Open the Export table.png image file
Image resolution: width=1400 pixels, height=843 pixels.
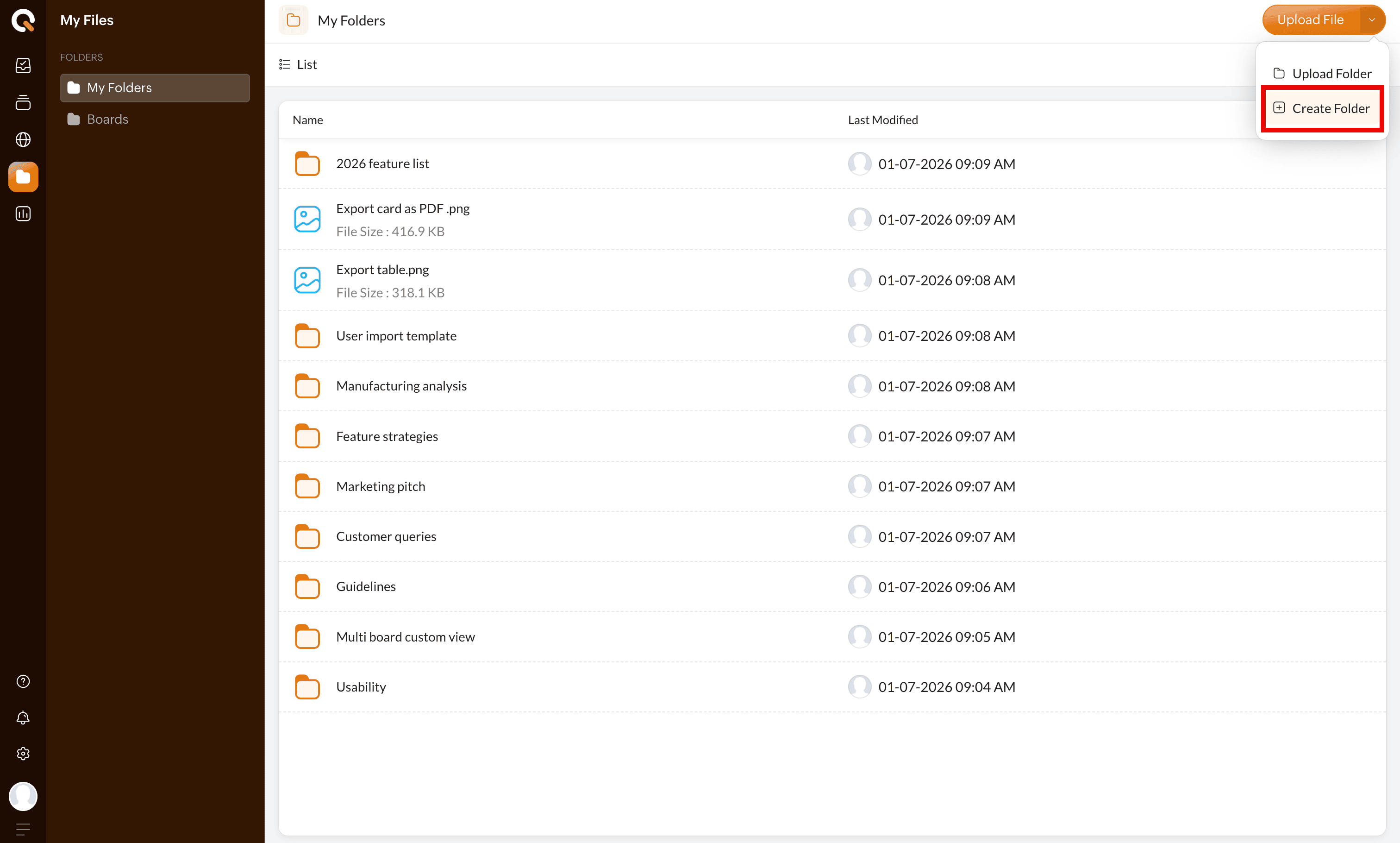382,270
